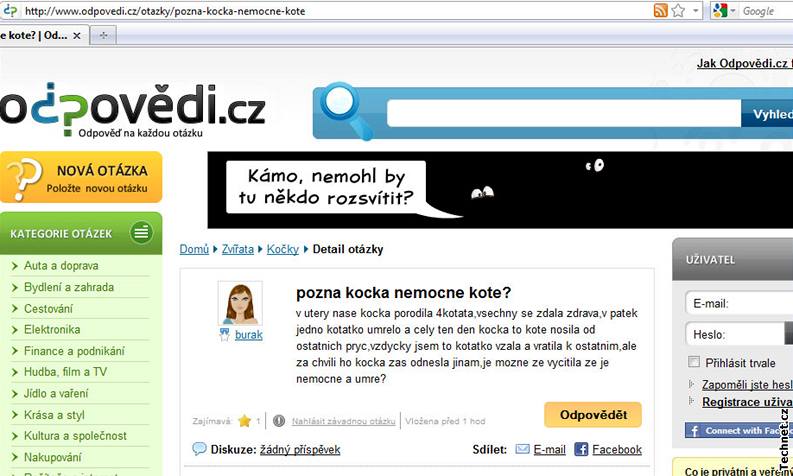Open the Kočky breadcrumb link

(283, 249)
